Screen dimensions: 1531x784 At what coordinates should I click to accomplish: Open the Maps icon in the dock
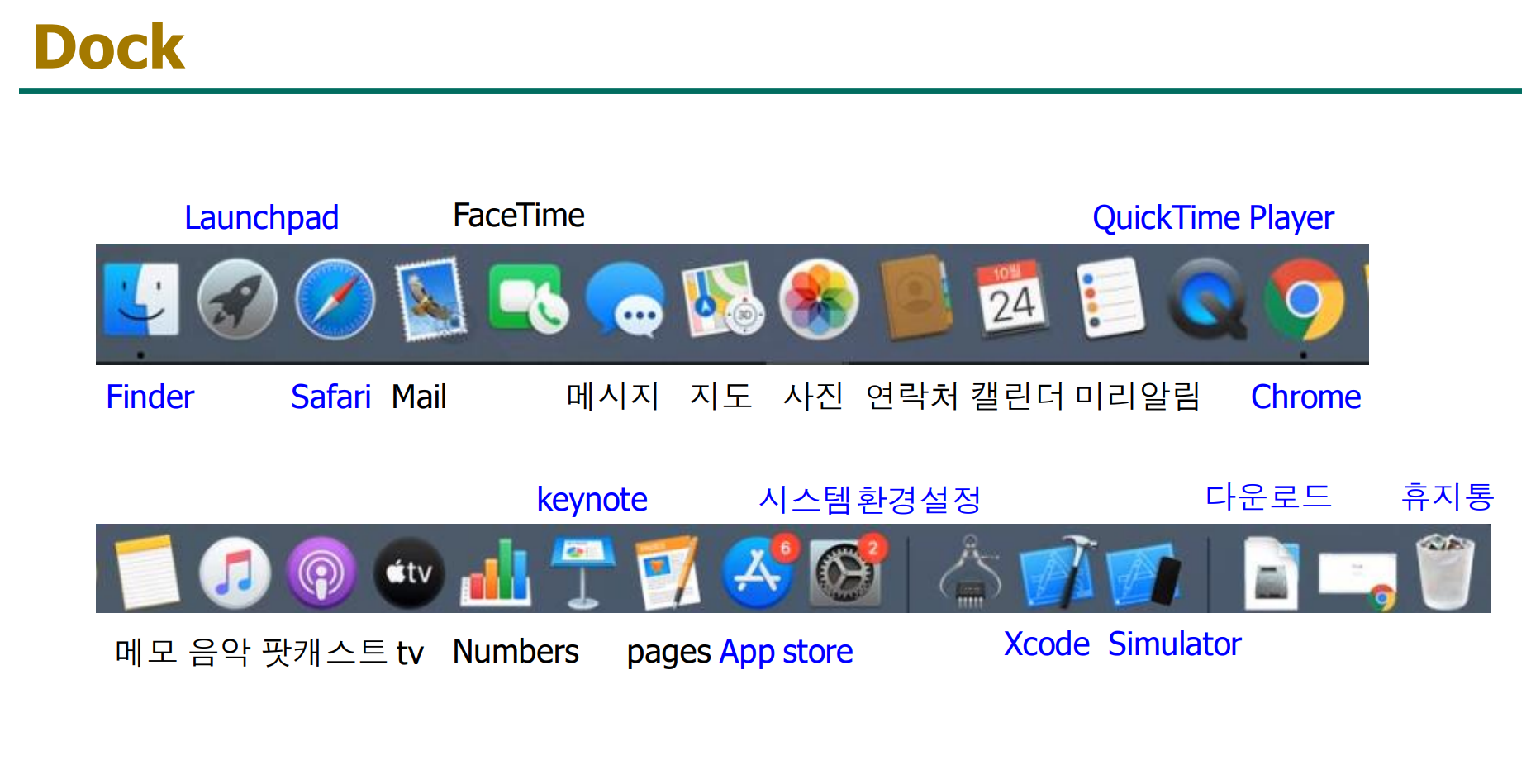[x=722, y=299]
